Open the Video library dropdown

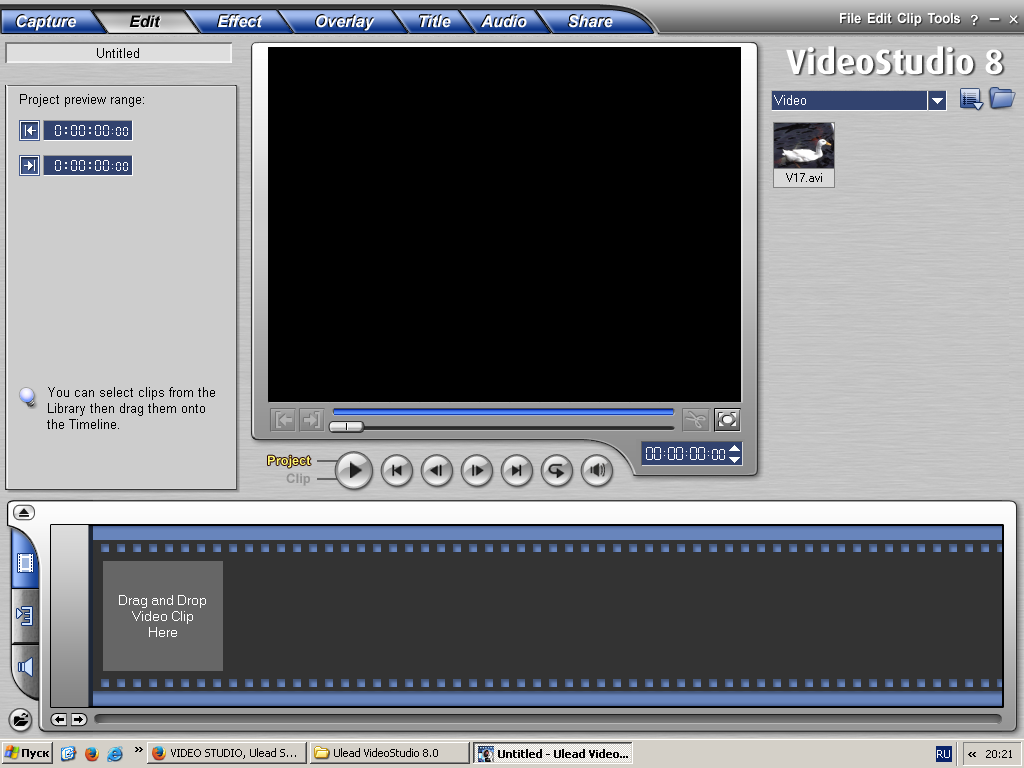pyautogui.click(x=937, y=100)
